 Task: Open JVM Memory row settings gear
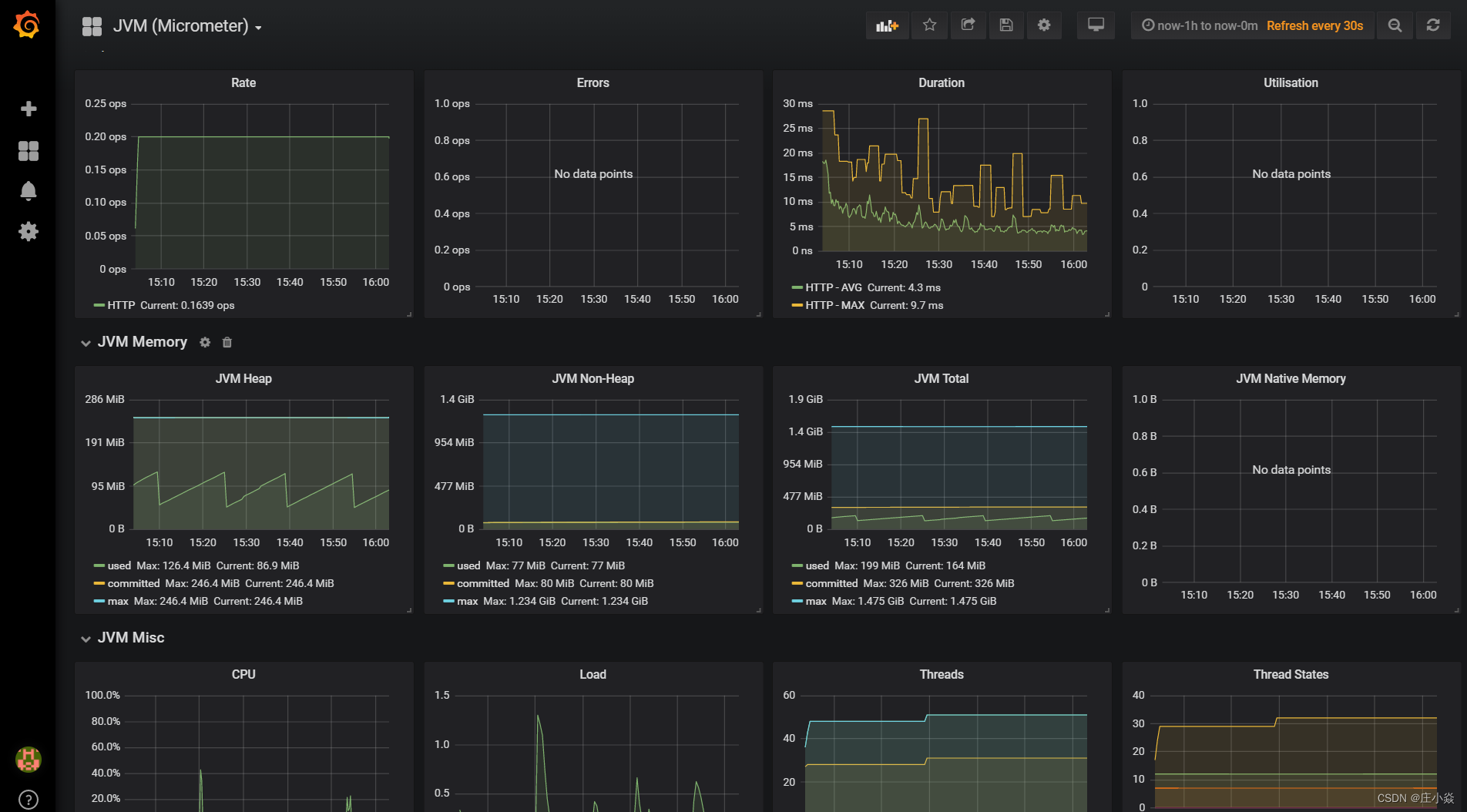click(x=205, y=342)
